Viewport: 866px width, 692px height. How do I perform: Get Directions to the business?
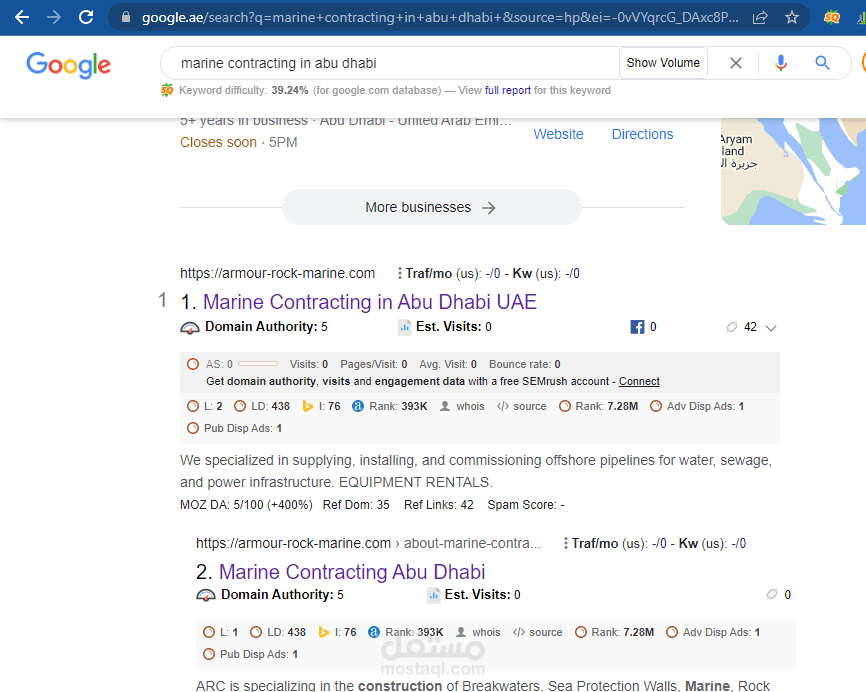click(x=642, y=134)
